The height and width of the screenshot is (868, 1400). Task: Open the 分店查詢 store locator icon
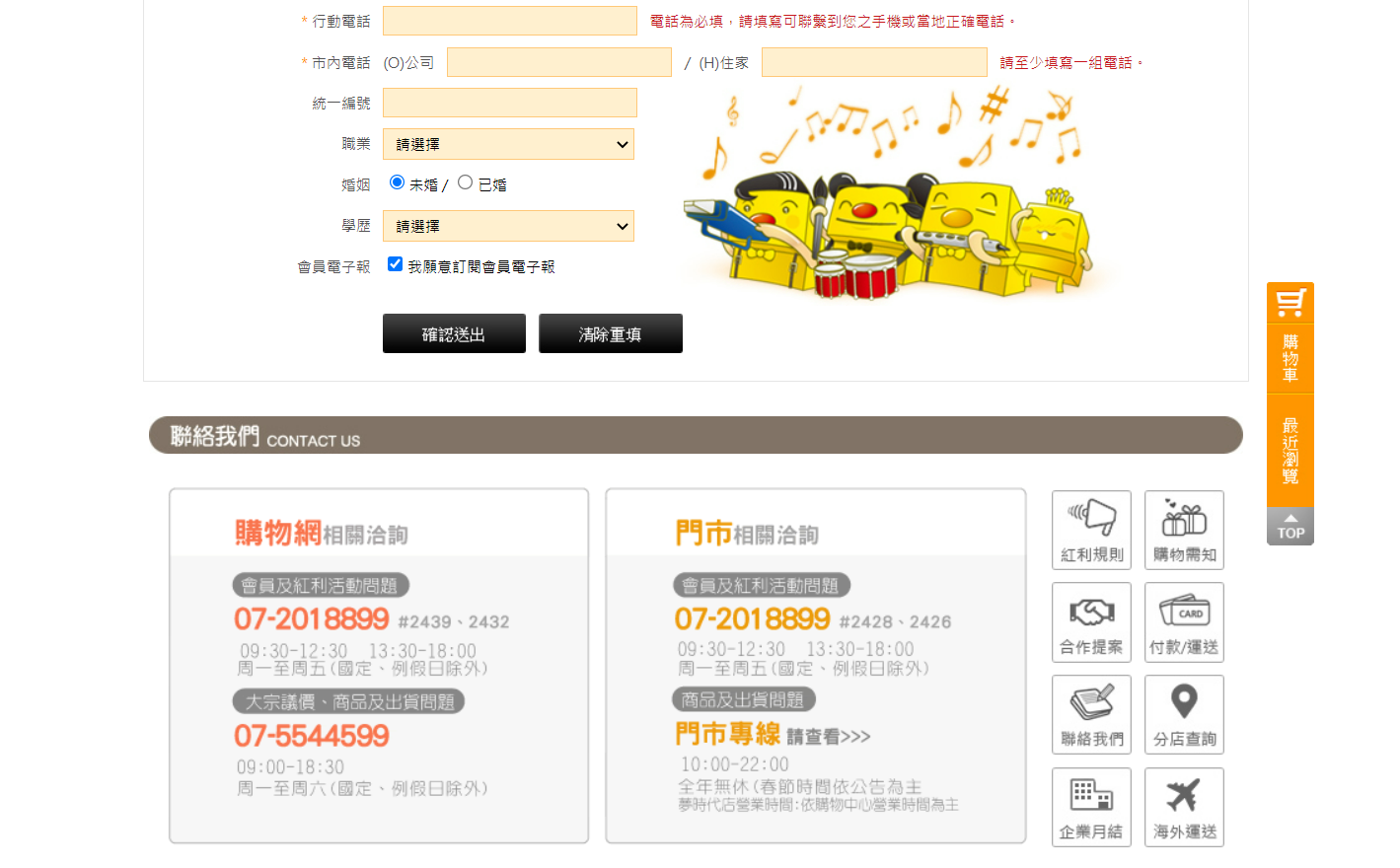click(x=1184, y=714)
